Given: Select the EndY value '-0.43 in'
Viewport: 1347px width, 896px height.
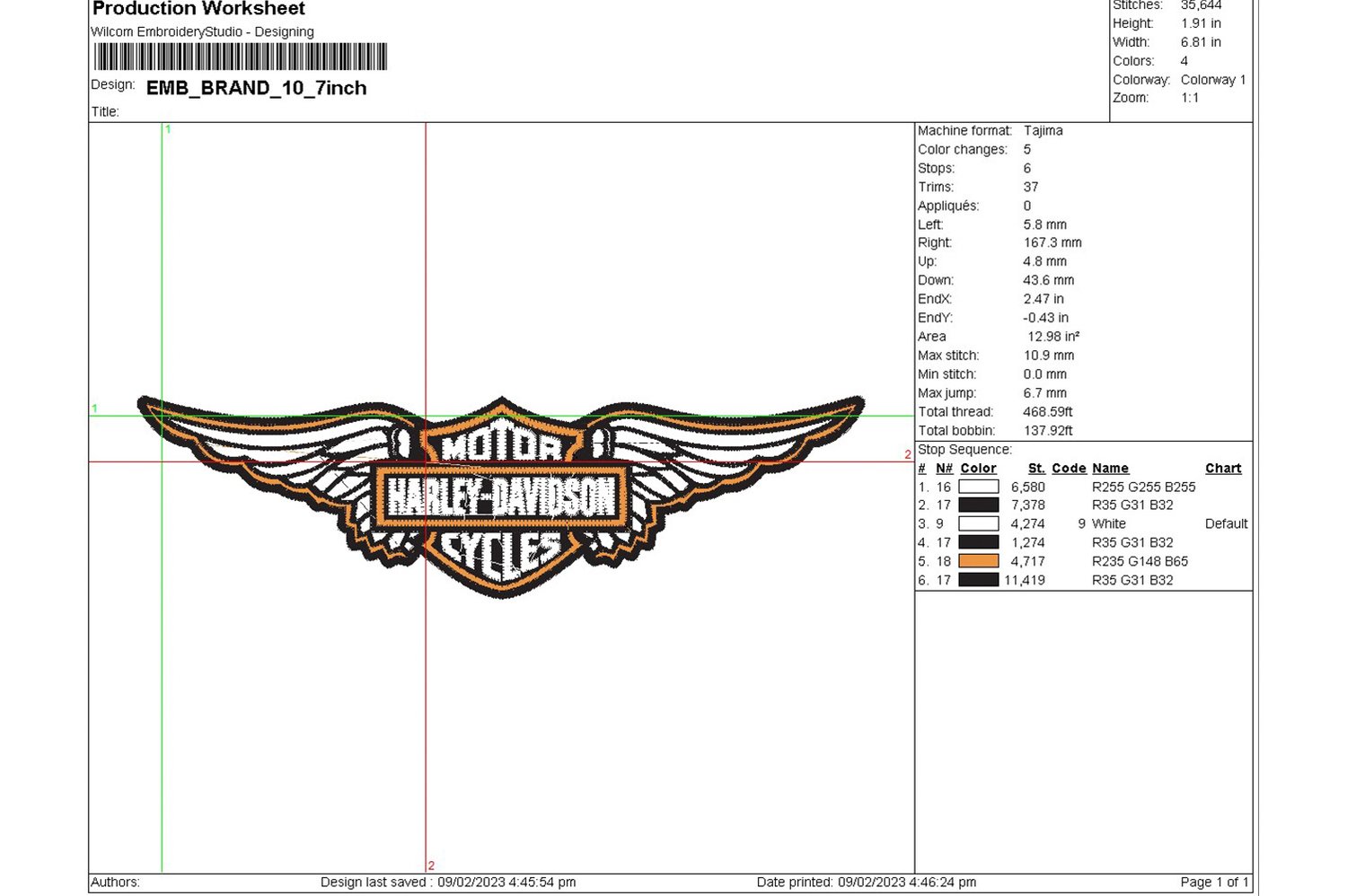Looking at the screenshot, I should coord(1046,318).
